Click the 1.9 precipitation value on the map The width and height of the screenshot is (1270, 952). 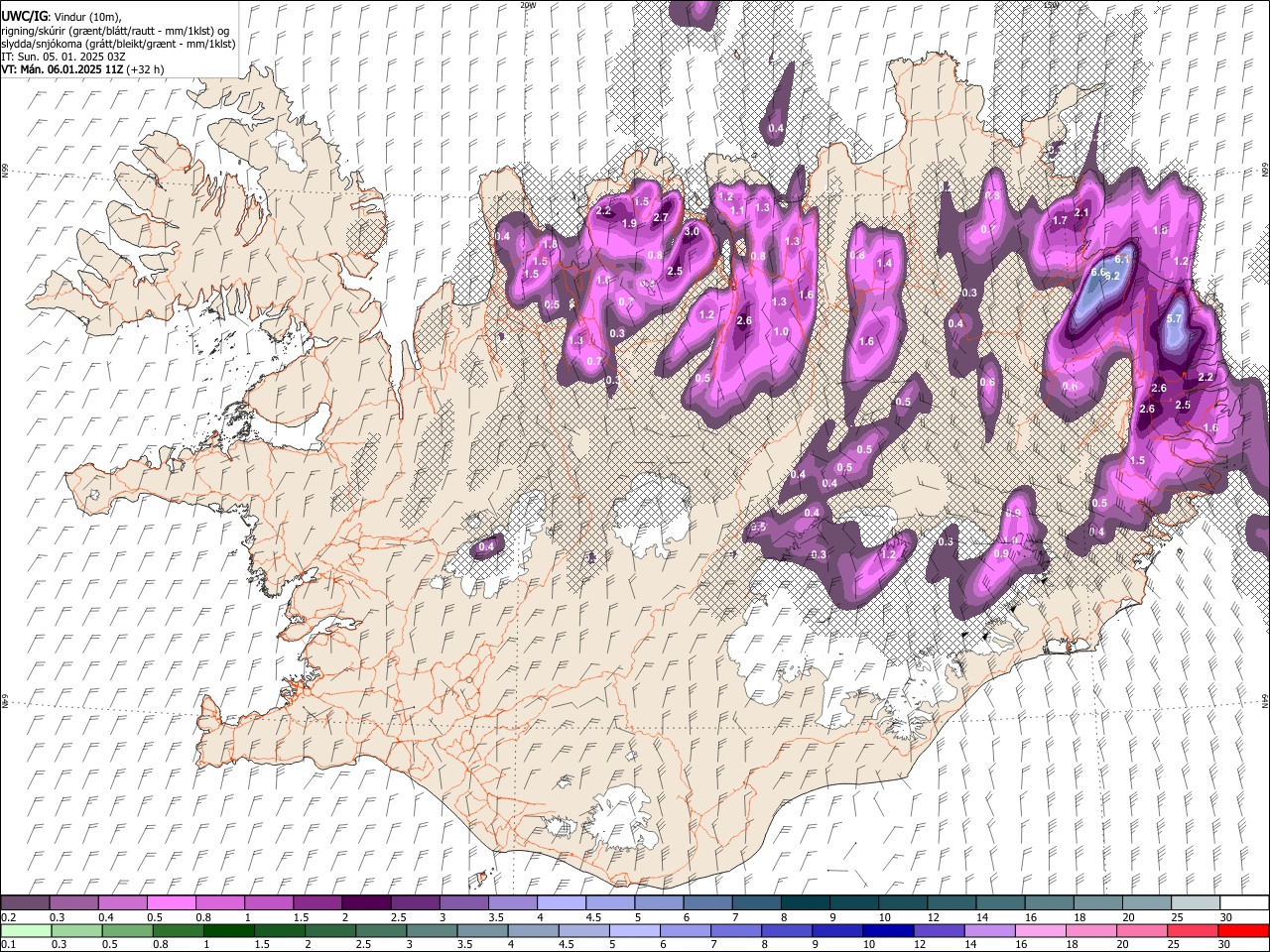(629, 224)
